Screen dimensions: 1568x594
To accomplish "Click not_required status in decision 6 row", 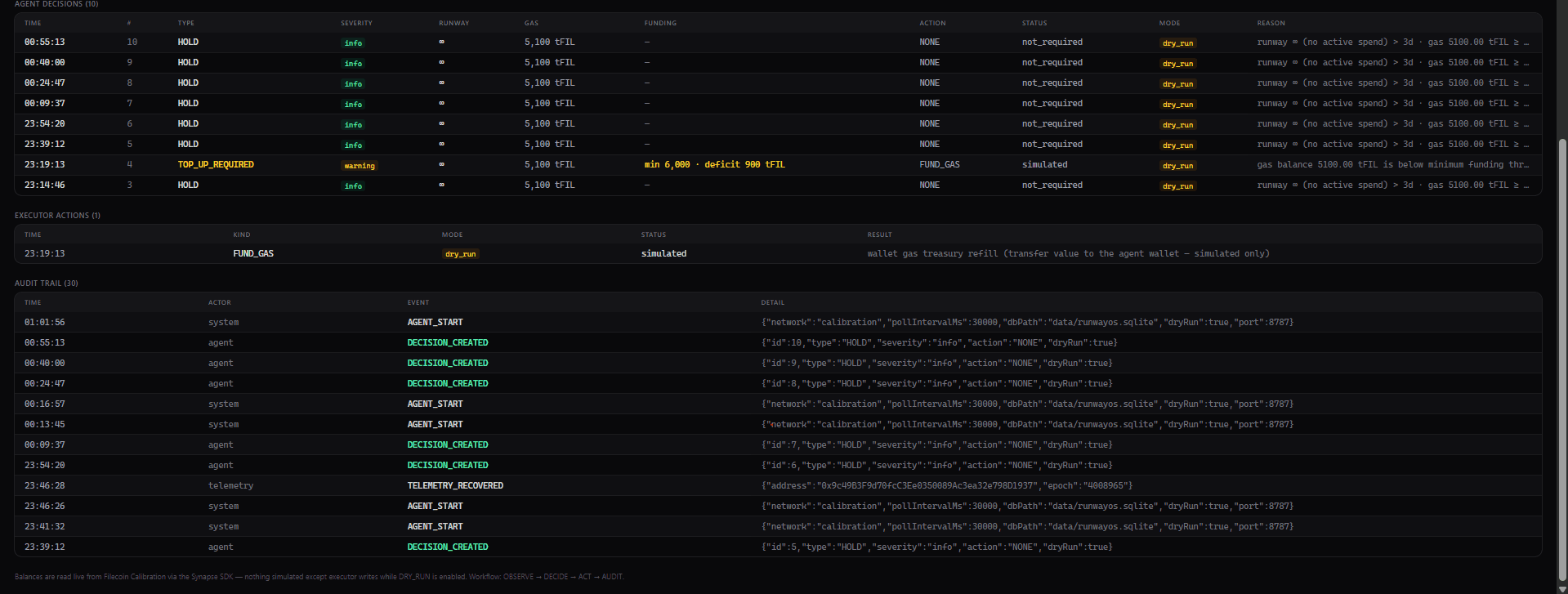I will point(1052,123).
